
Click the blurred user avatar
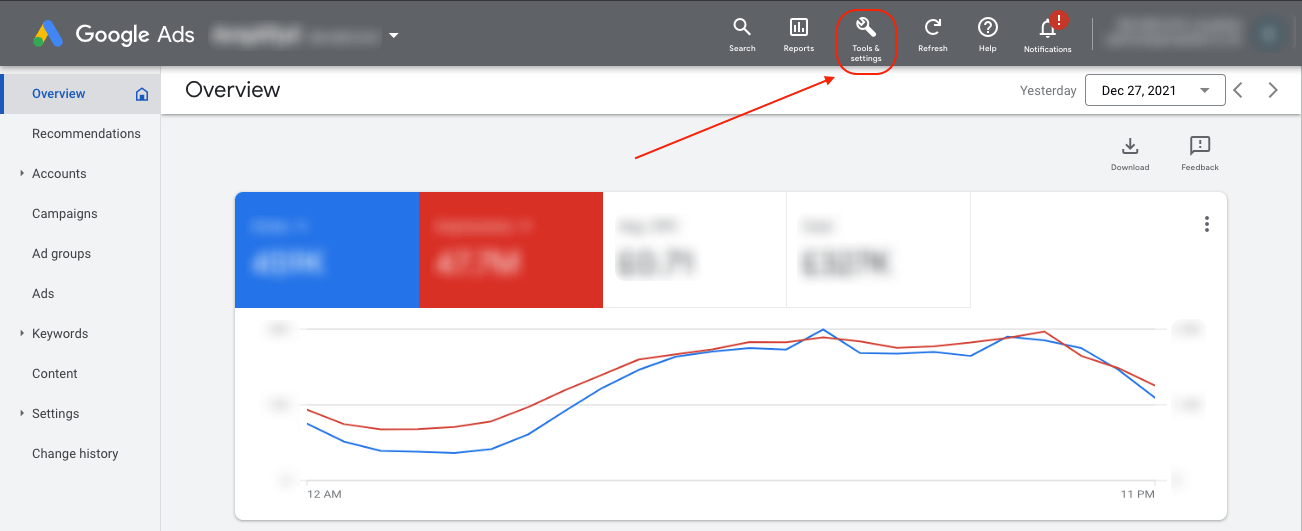1270,34
